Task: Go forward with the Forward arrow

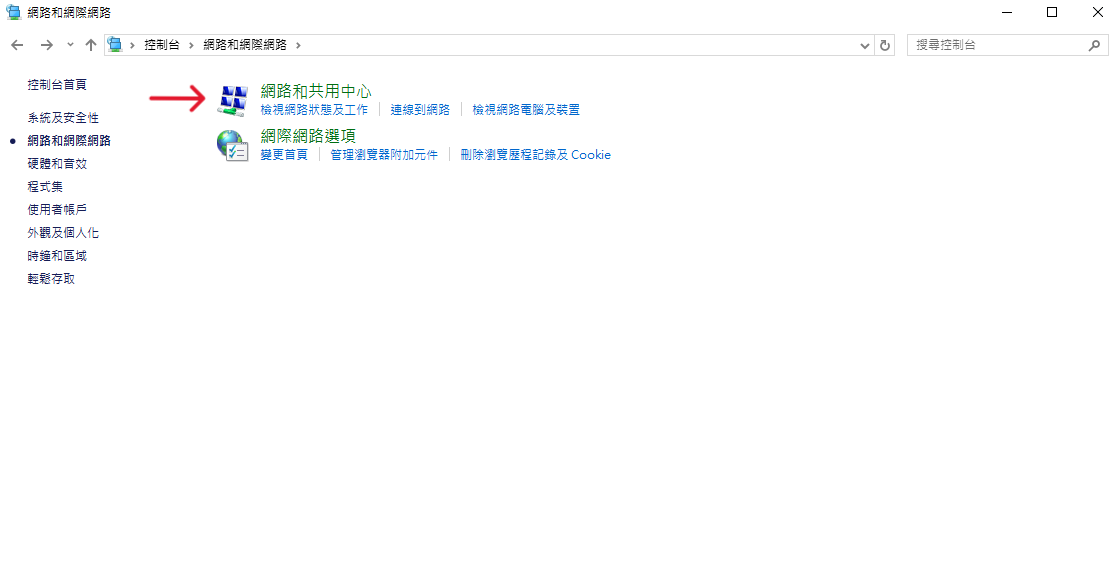Action: (x=46, y=45)
